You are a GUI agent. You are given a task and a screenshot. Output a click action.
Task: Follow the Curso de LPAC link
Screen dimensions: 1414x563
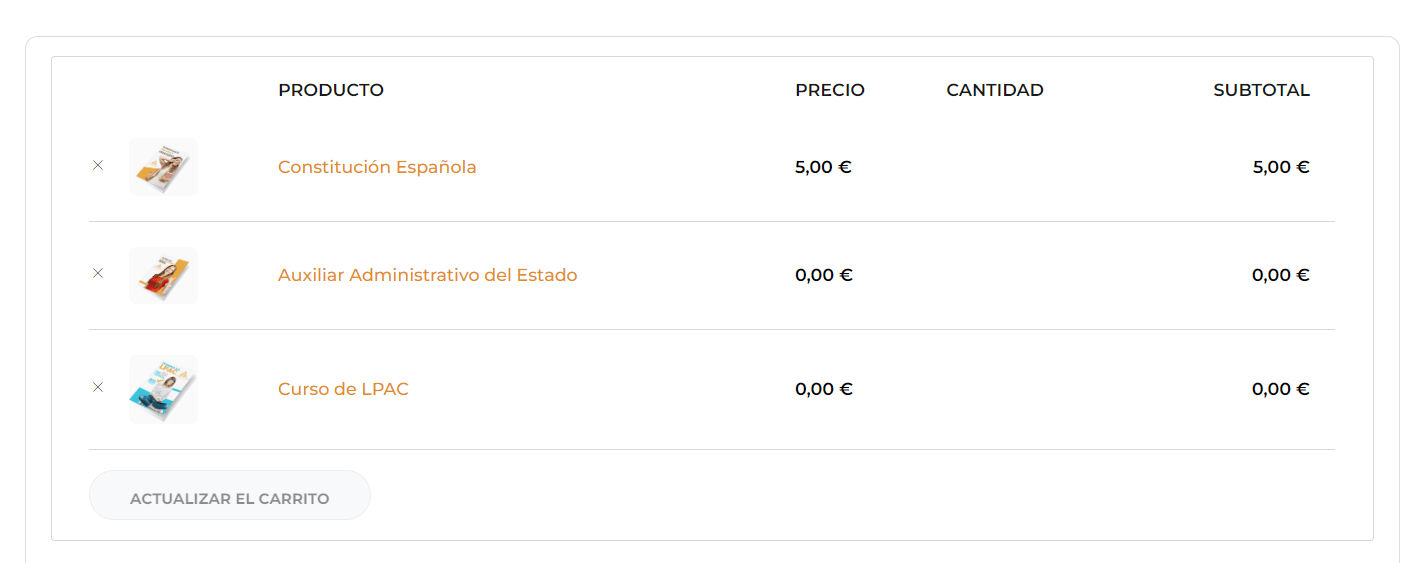tap(343, 389)
